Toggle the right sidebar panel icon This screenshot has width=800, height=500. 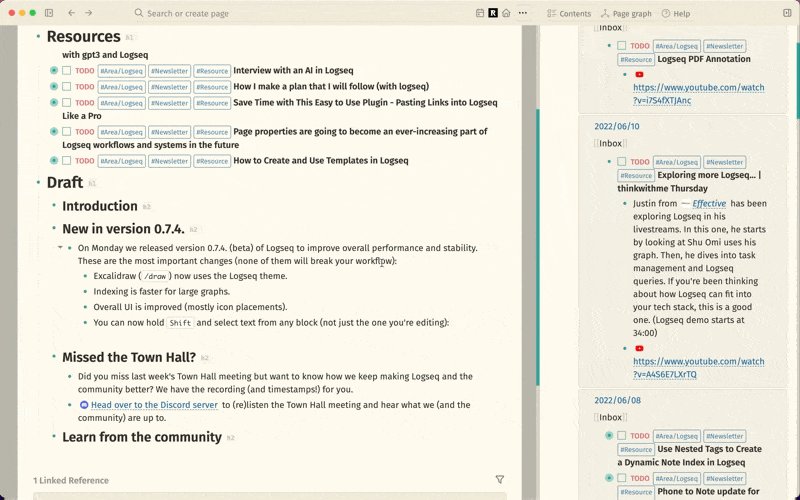(784, 13)
